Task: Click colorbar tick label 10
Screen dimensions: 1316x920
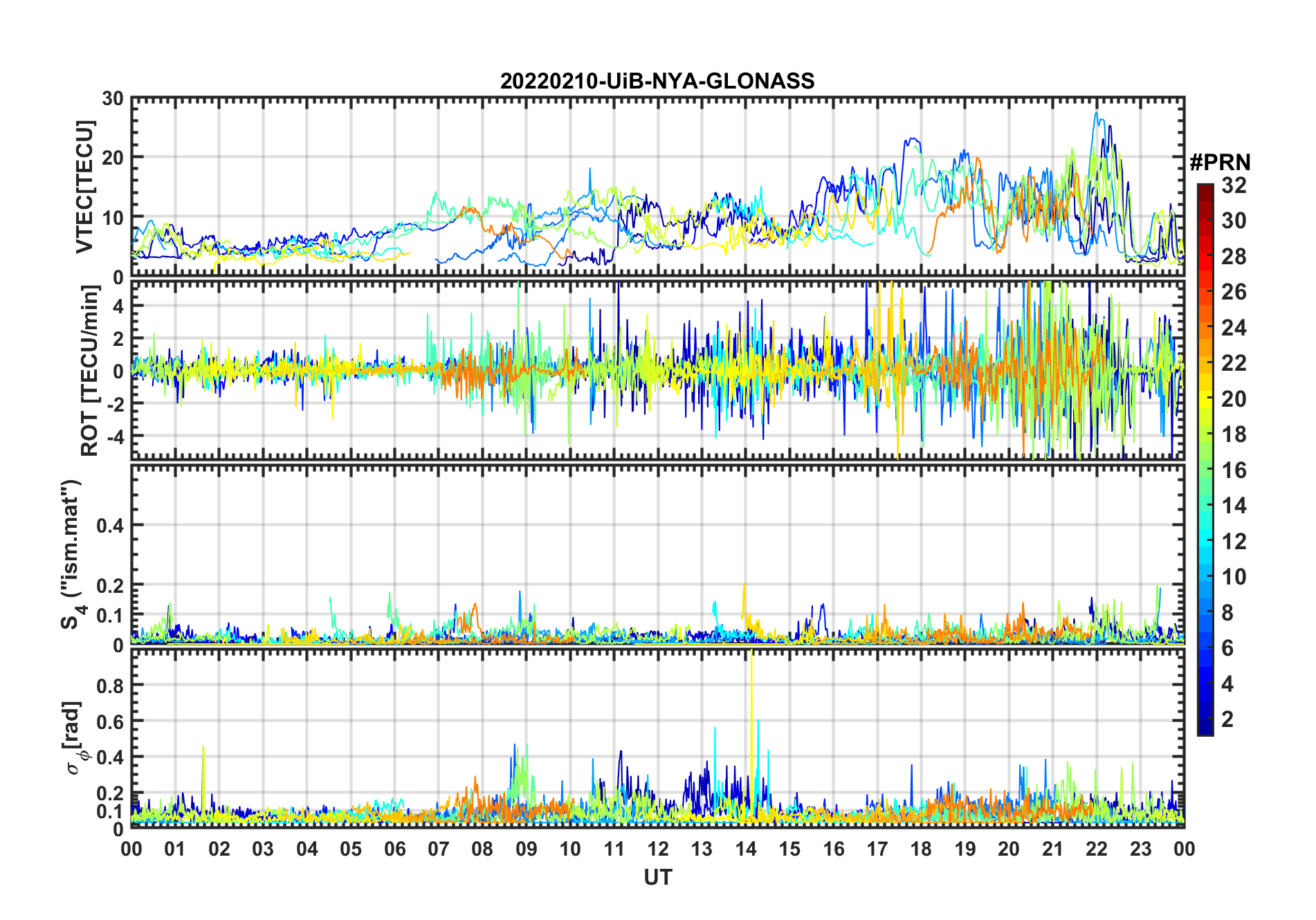Action: [1234, 577]
